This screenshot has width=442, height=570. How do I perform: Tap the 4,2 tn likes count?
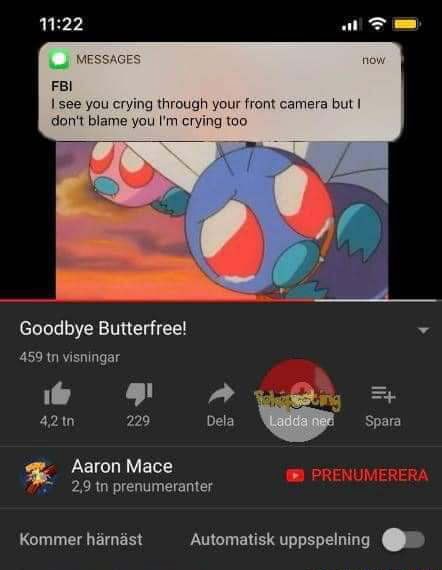pos(57,421)
